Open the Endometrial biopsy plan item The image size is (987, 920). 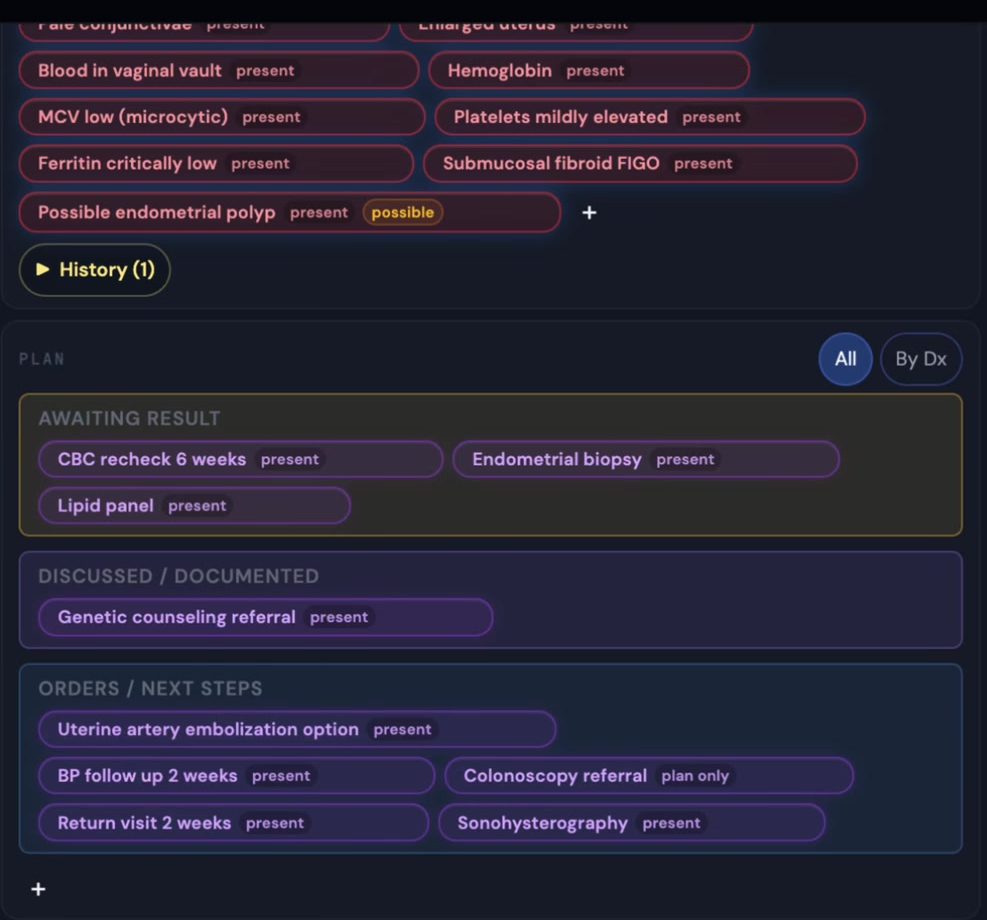pyautogui.click(x=646, y=459)
